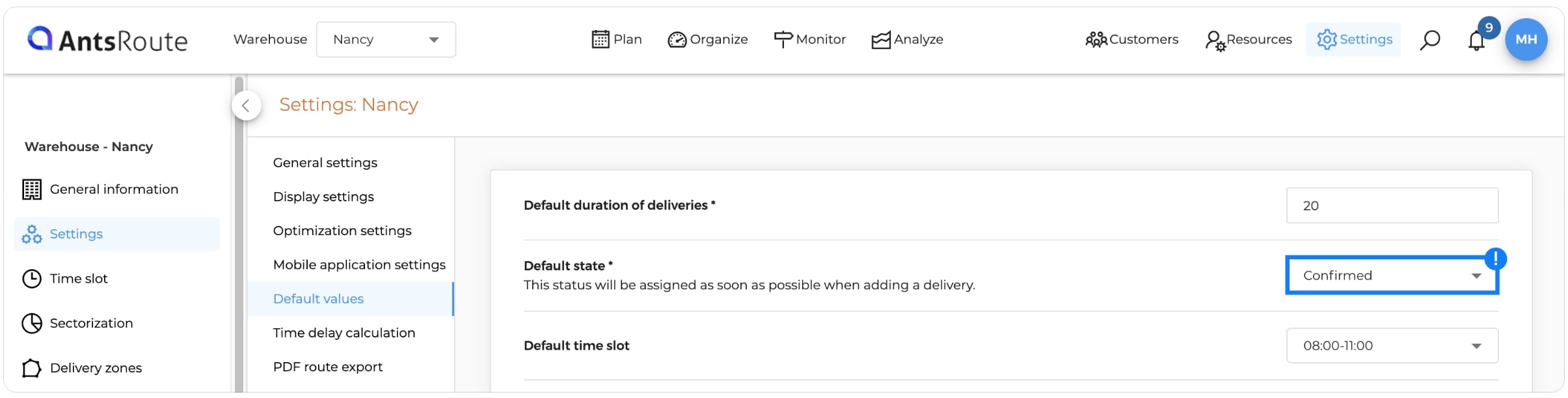
Task: Expand the Warehouse Nancy dropdown
Action: pos(386,40)
